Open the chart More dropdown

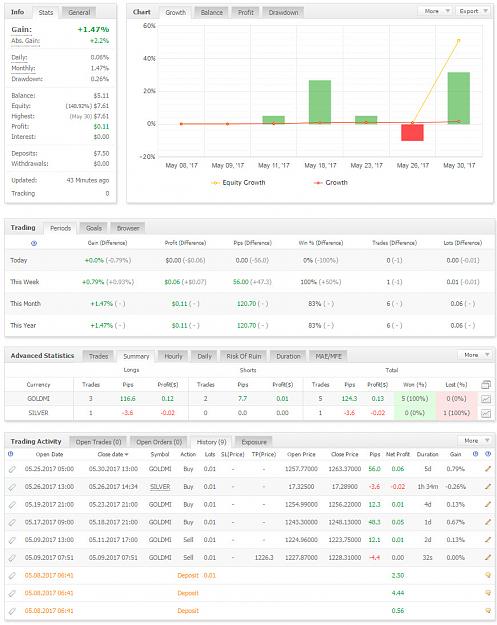[434, 11]
